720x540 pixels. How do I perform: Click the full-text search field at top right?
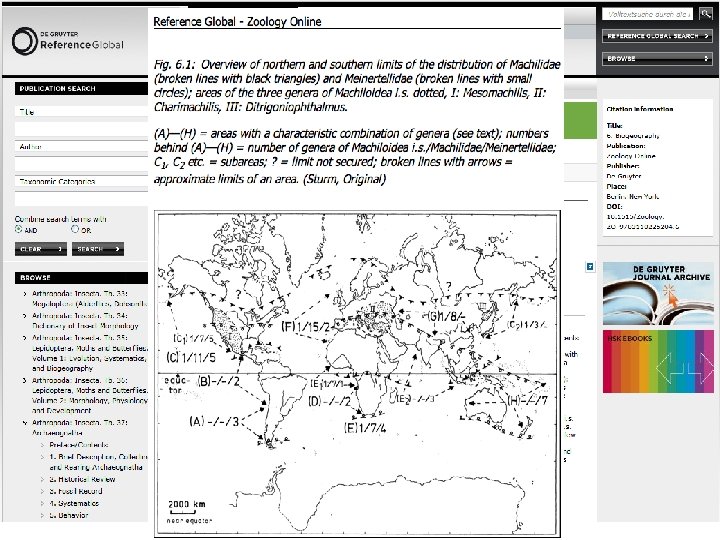pos(647,14)
